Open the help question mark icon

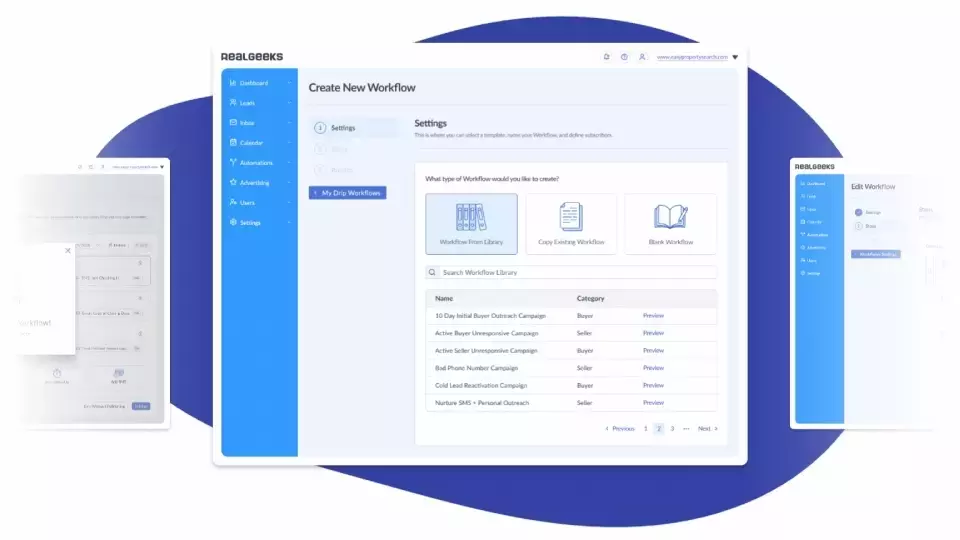click(x=624, y=57)
